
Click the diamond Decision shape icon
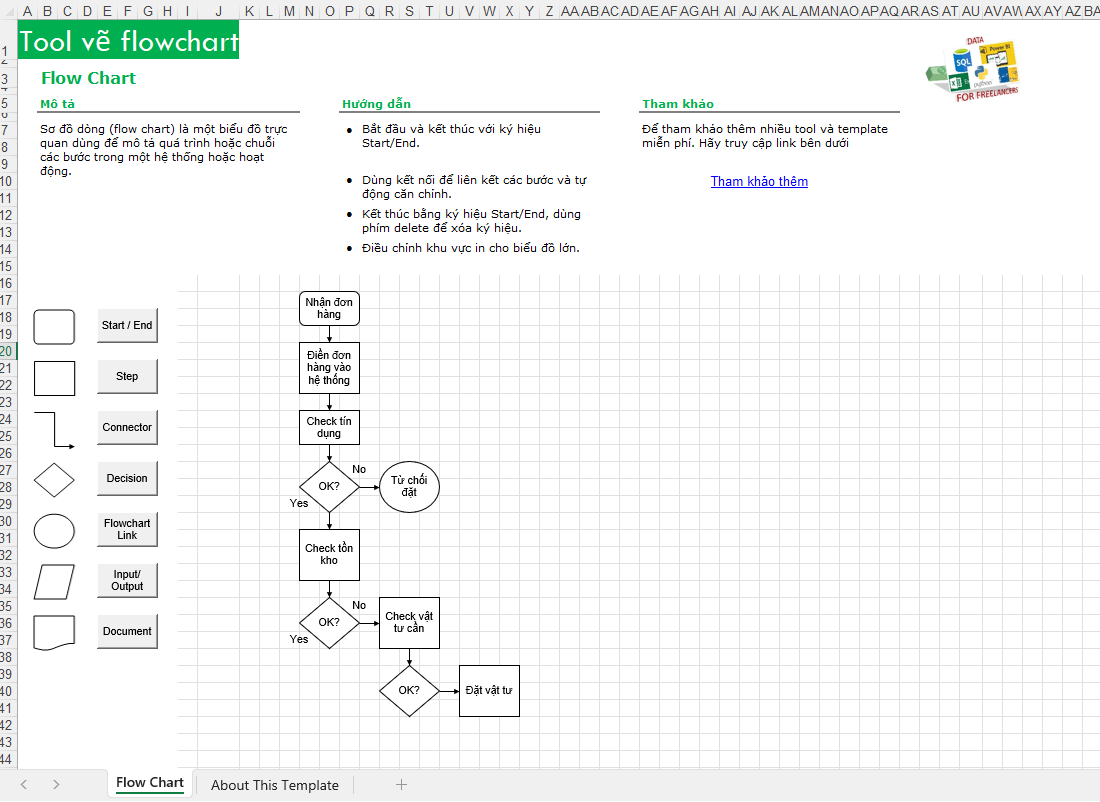click(54, 480)
